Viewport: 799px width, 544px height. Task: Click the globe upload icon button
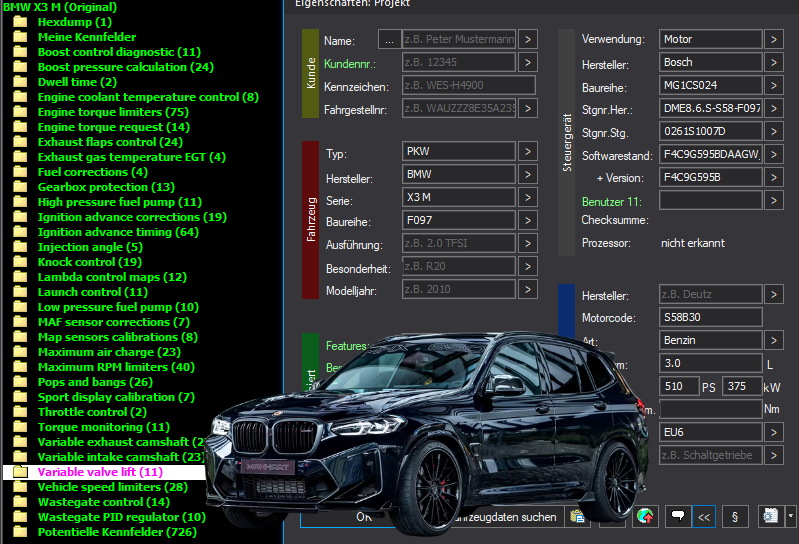pyautogui.click(x=645, y=516)
